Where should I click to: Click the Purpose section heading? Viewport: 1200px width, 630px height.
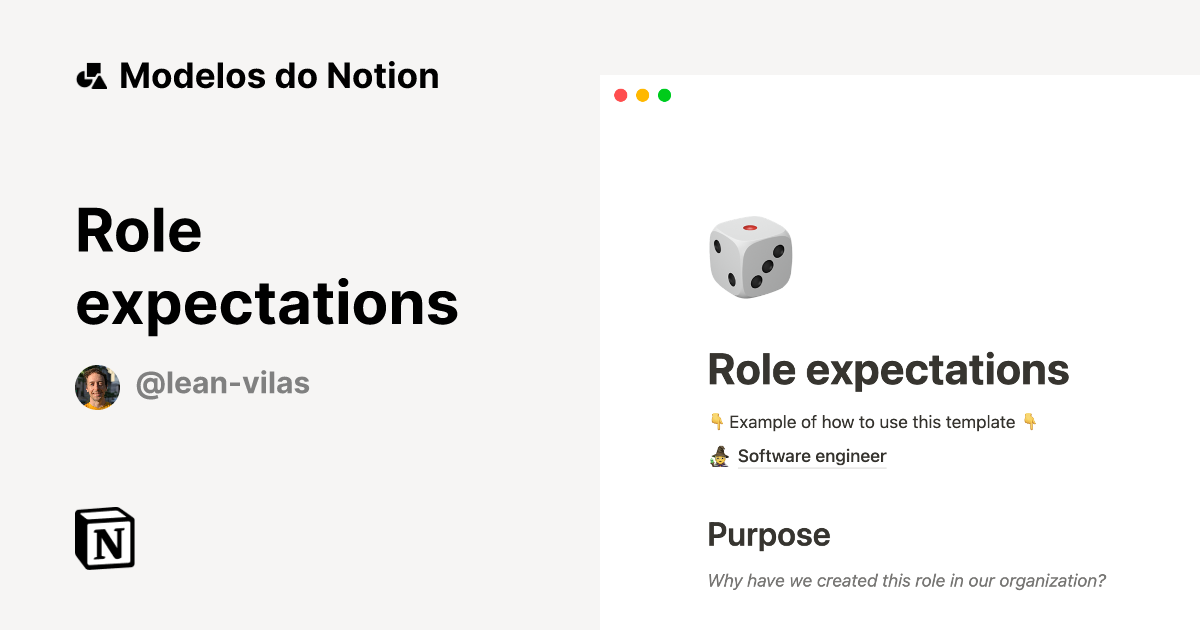pos(768,535)
